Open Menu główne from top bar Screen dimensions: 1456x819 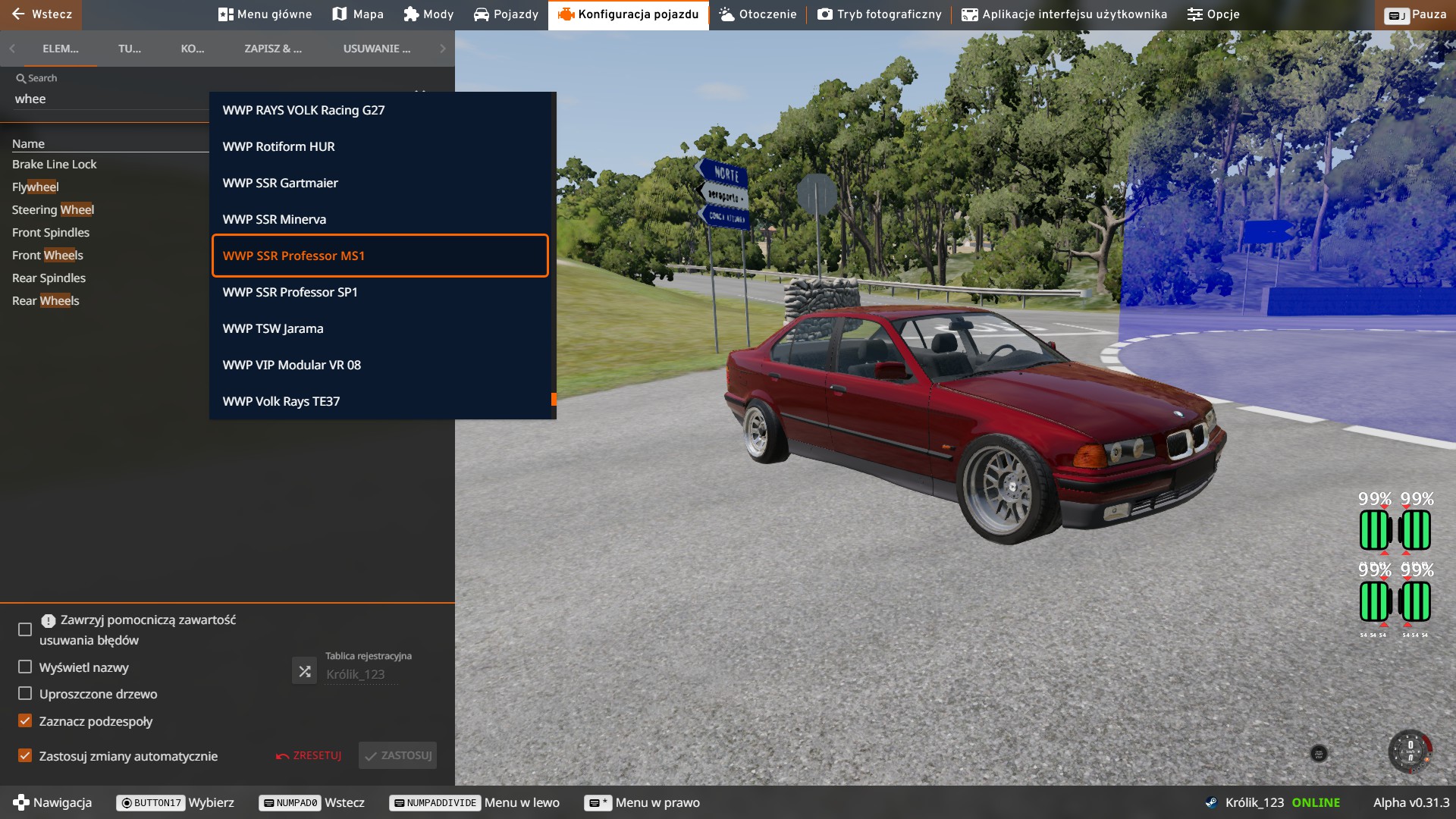coord(265,14)
